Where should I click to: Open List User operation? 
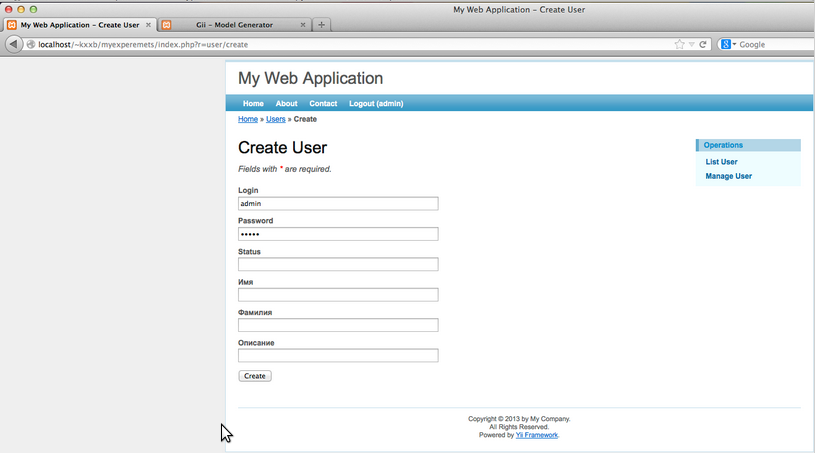[x=721, y=162]
